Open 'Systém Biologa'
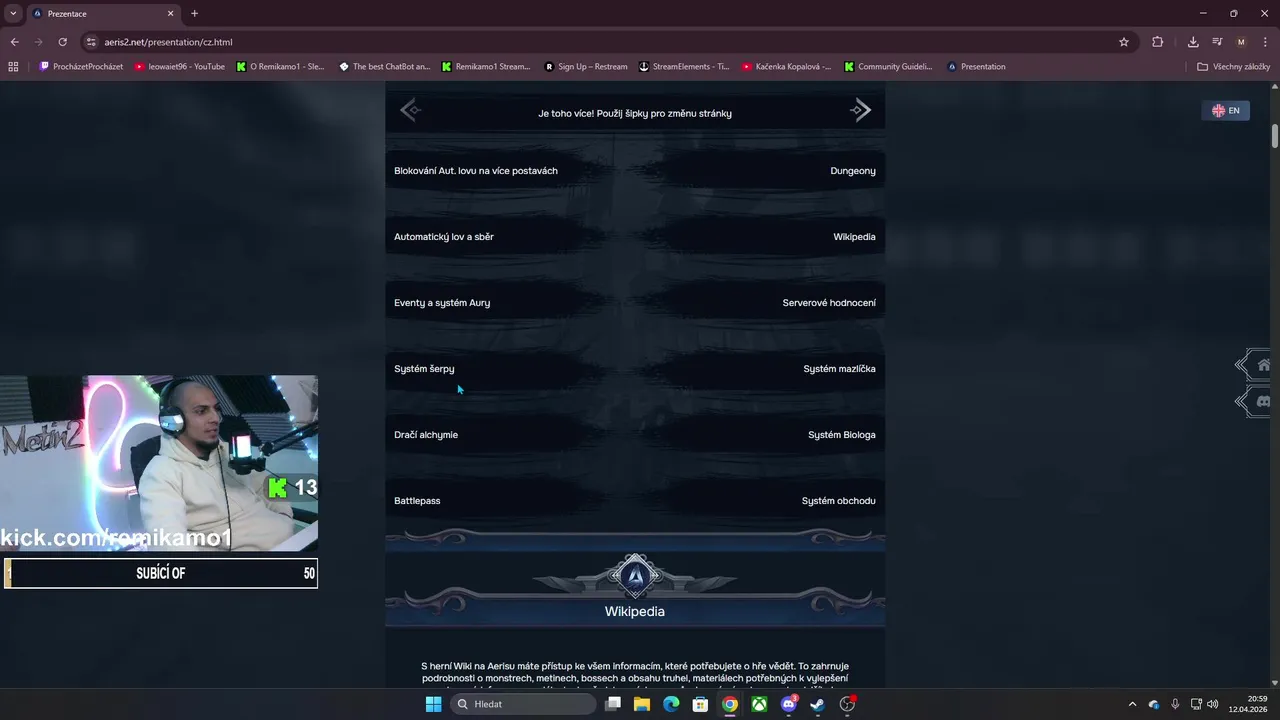Screen dimensions: 1280x720 tap(842, 435)
